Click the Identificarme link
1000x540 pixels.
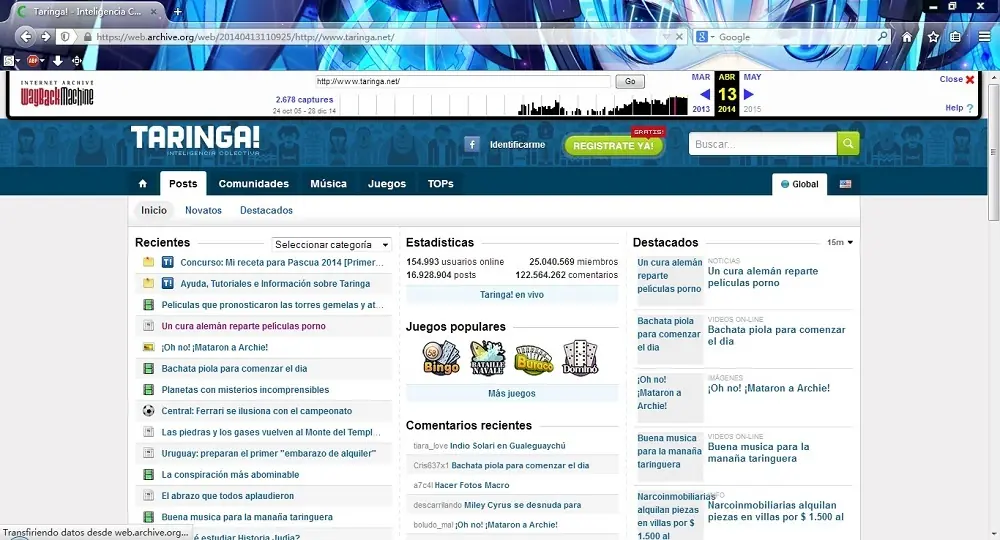pyautogui.click(x=517, y=145)
